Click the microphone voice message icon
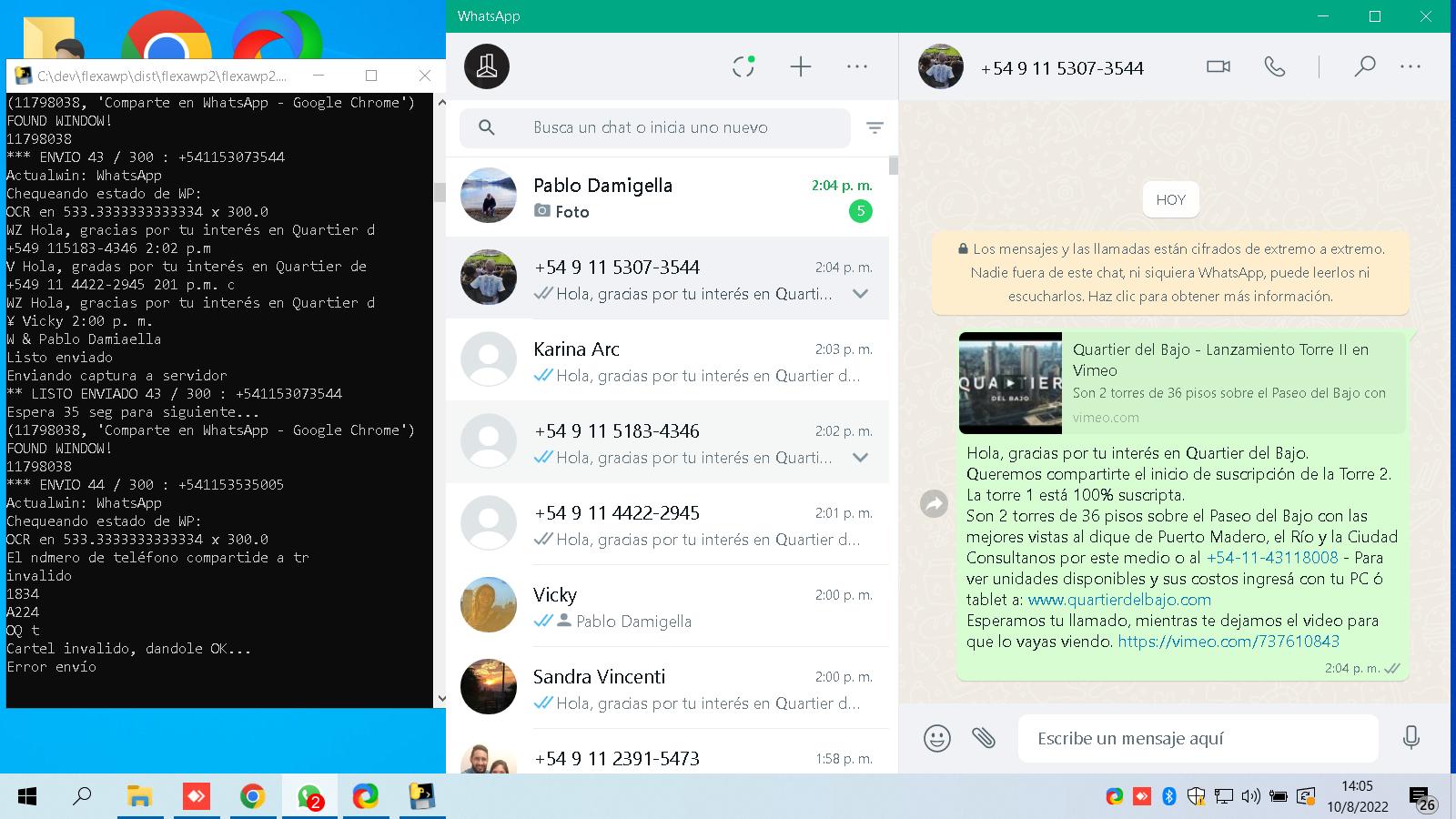The image size is (1456, 819). coord(1411,738)
